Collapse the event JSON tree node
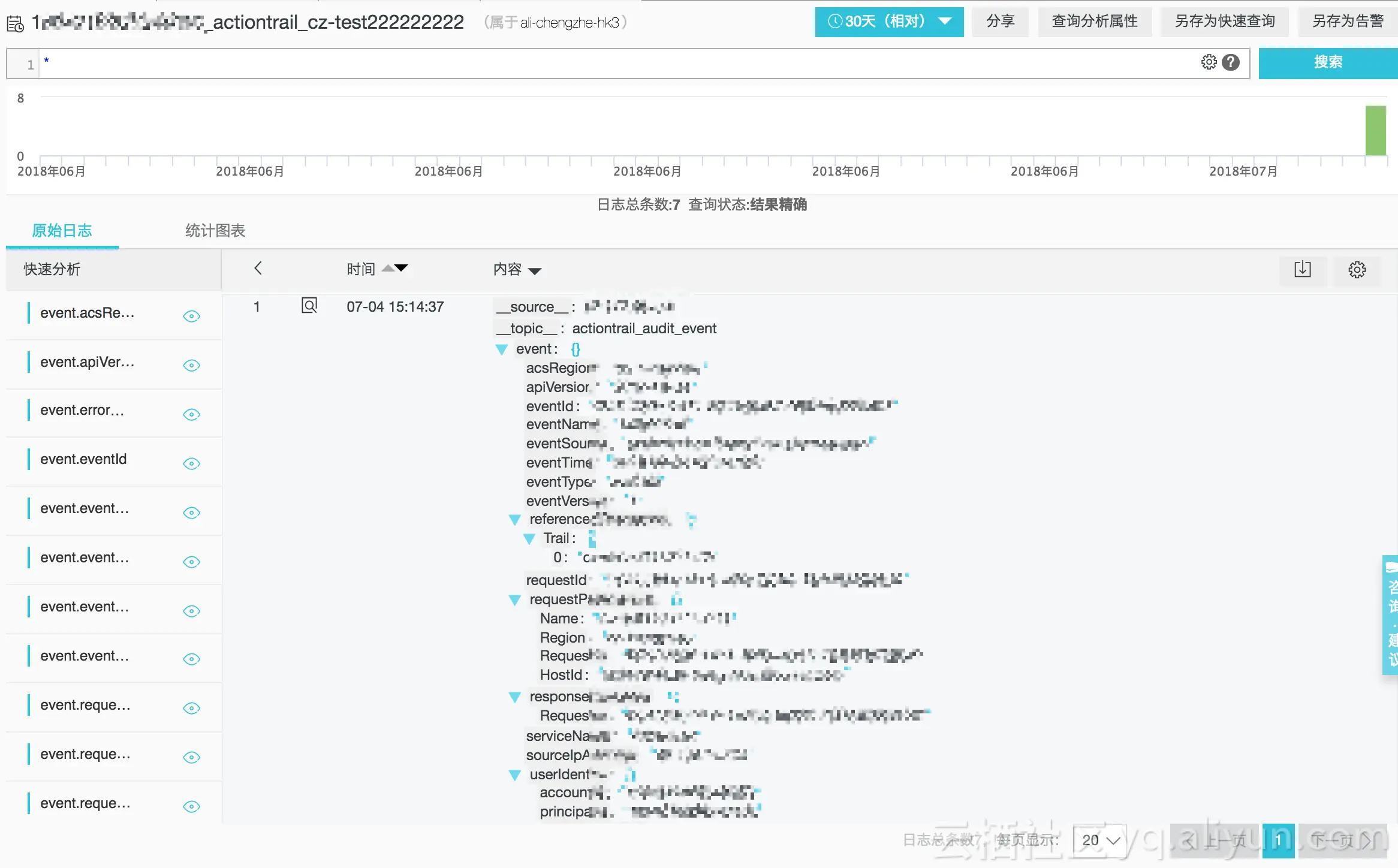This screenshot has height=868, width=1398. 502,349
